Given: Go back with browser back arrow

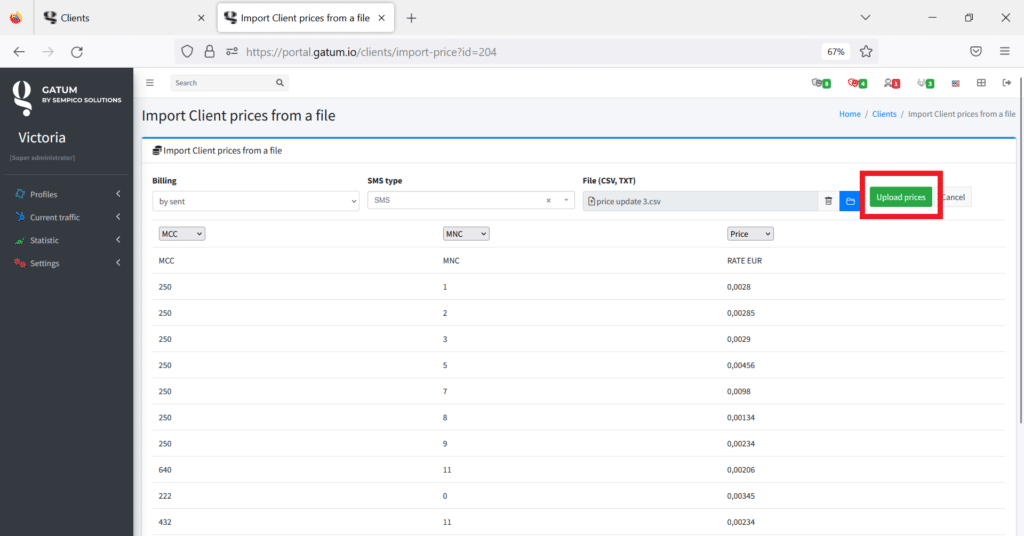Looking at the screenshot, I should tap(19, 52).
